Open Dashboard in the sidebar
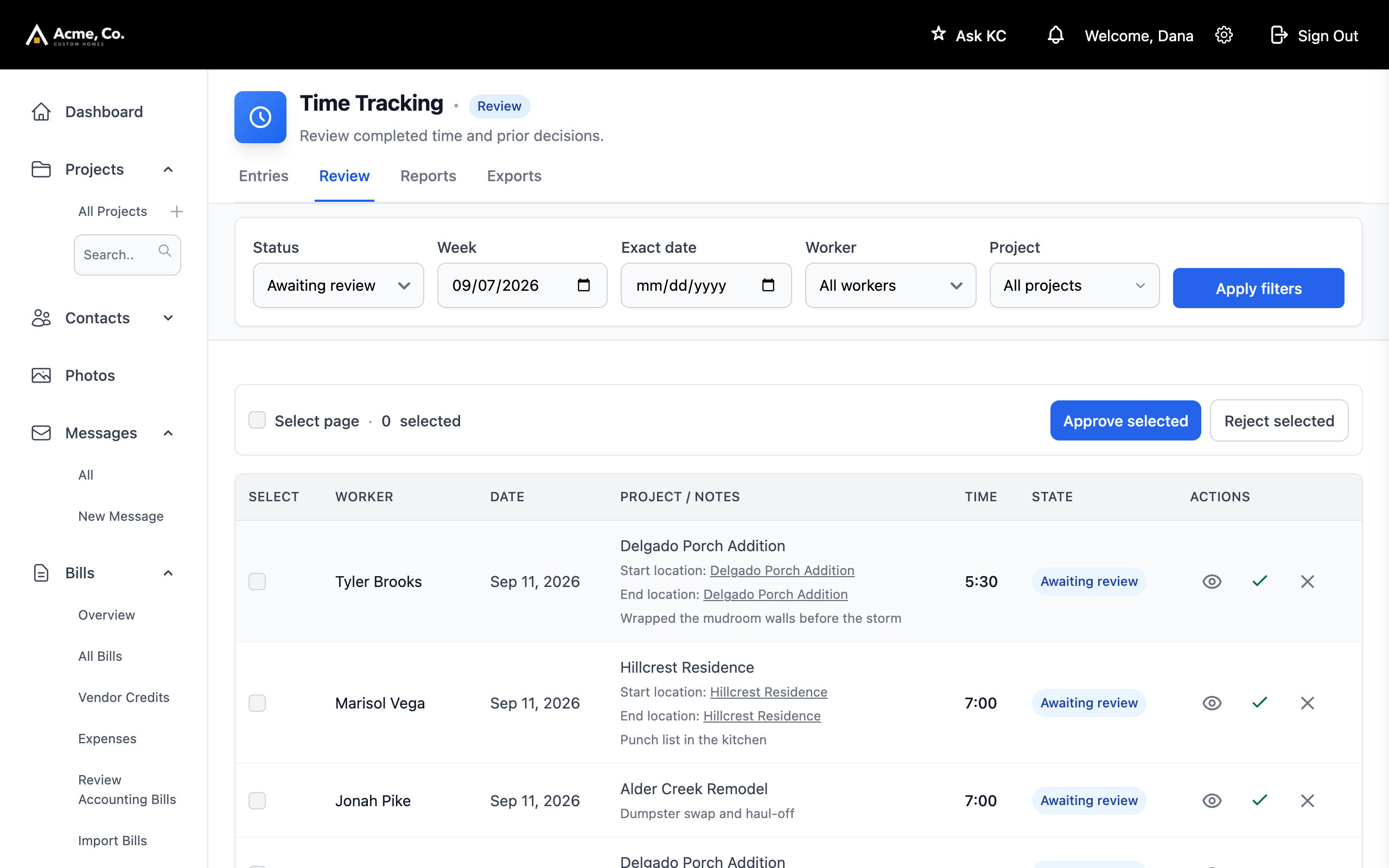The width and height of the screenshot is (1389, 868). (x=104, y=112)
